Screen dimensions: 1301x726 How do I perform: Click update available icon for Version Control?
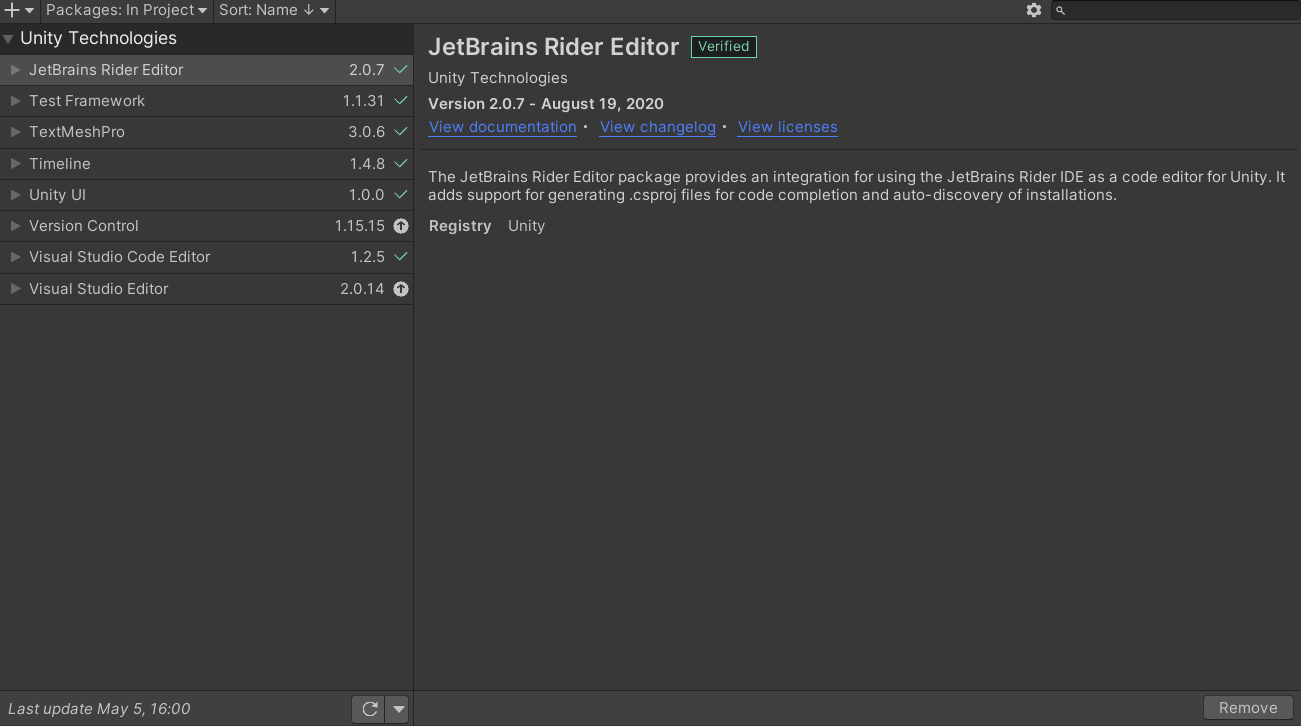(401, 226)
